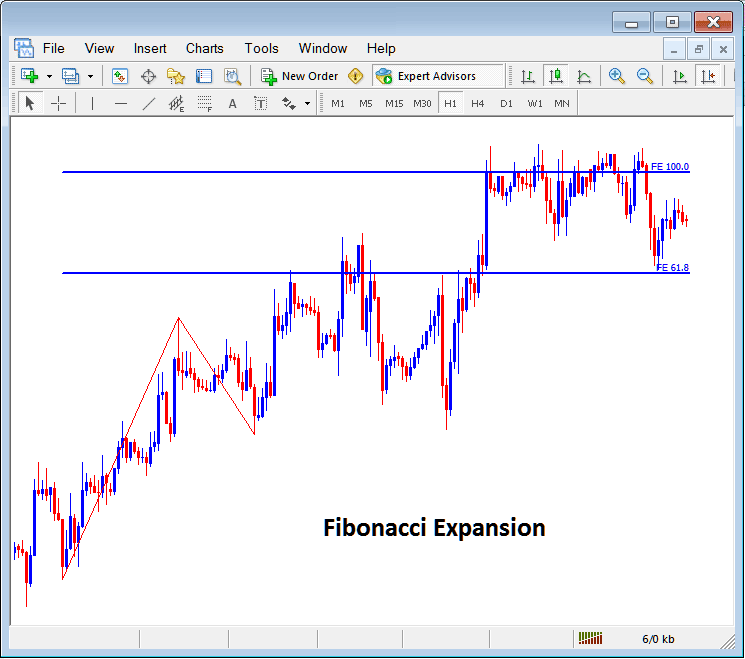The height and width of the screenshot is (659, 745).
Task: Expand the Profiles dropdown arrow
Action: coord(90,76)
